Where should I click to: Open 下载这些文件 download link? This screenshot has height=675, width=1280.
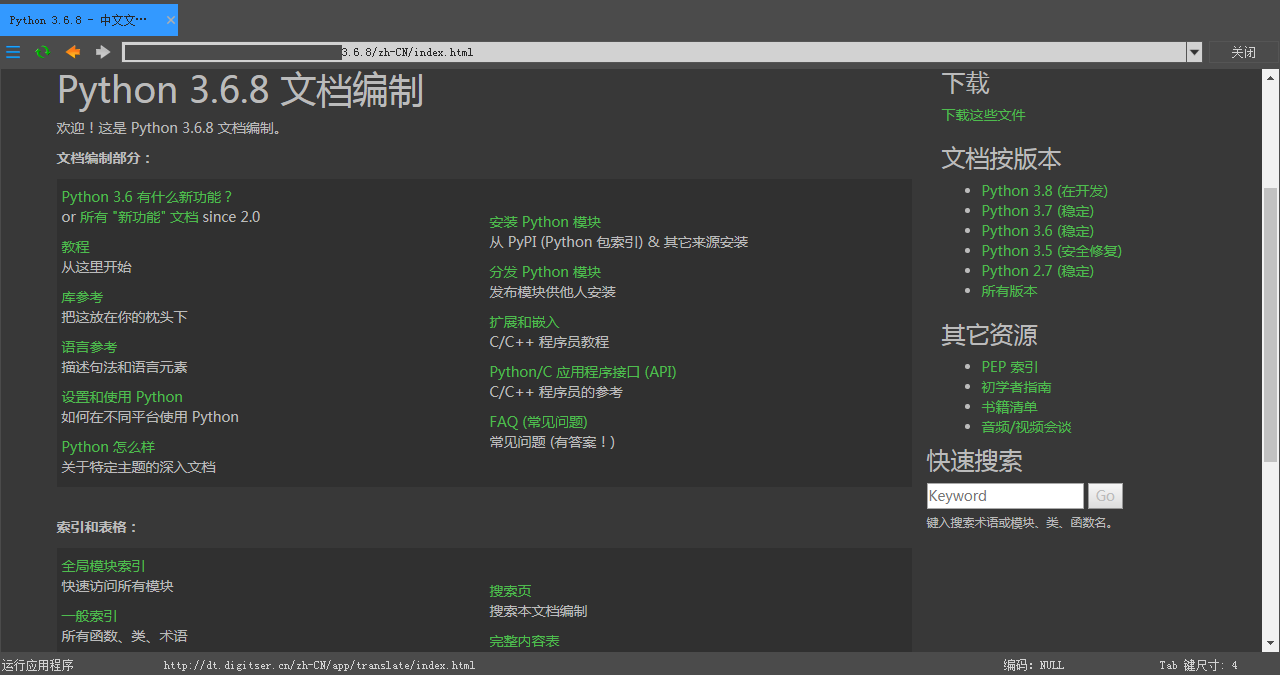pyautogui.click(x=983, y=114)
